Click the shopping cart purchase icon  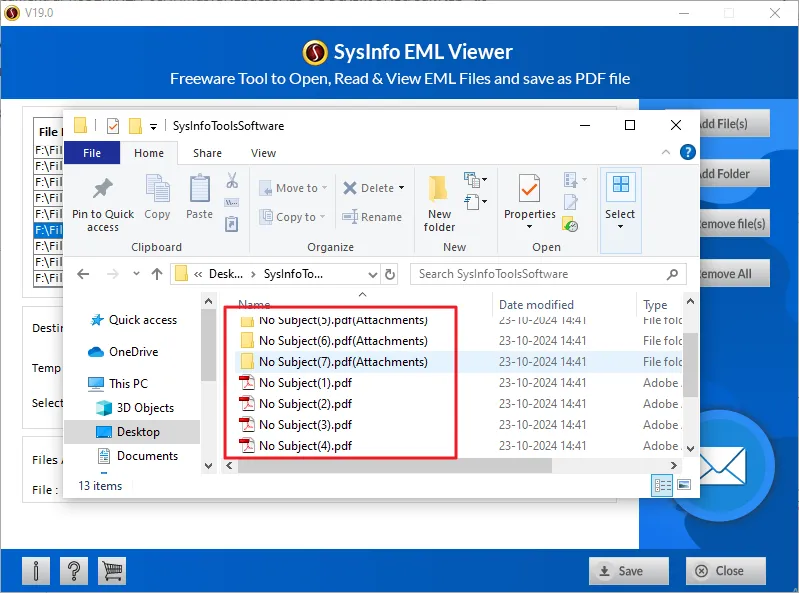pyautogui.click(x=113, y=571)
